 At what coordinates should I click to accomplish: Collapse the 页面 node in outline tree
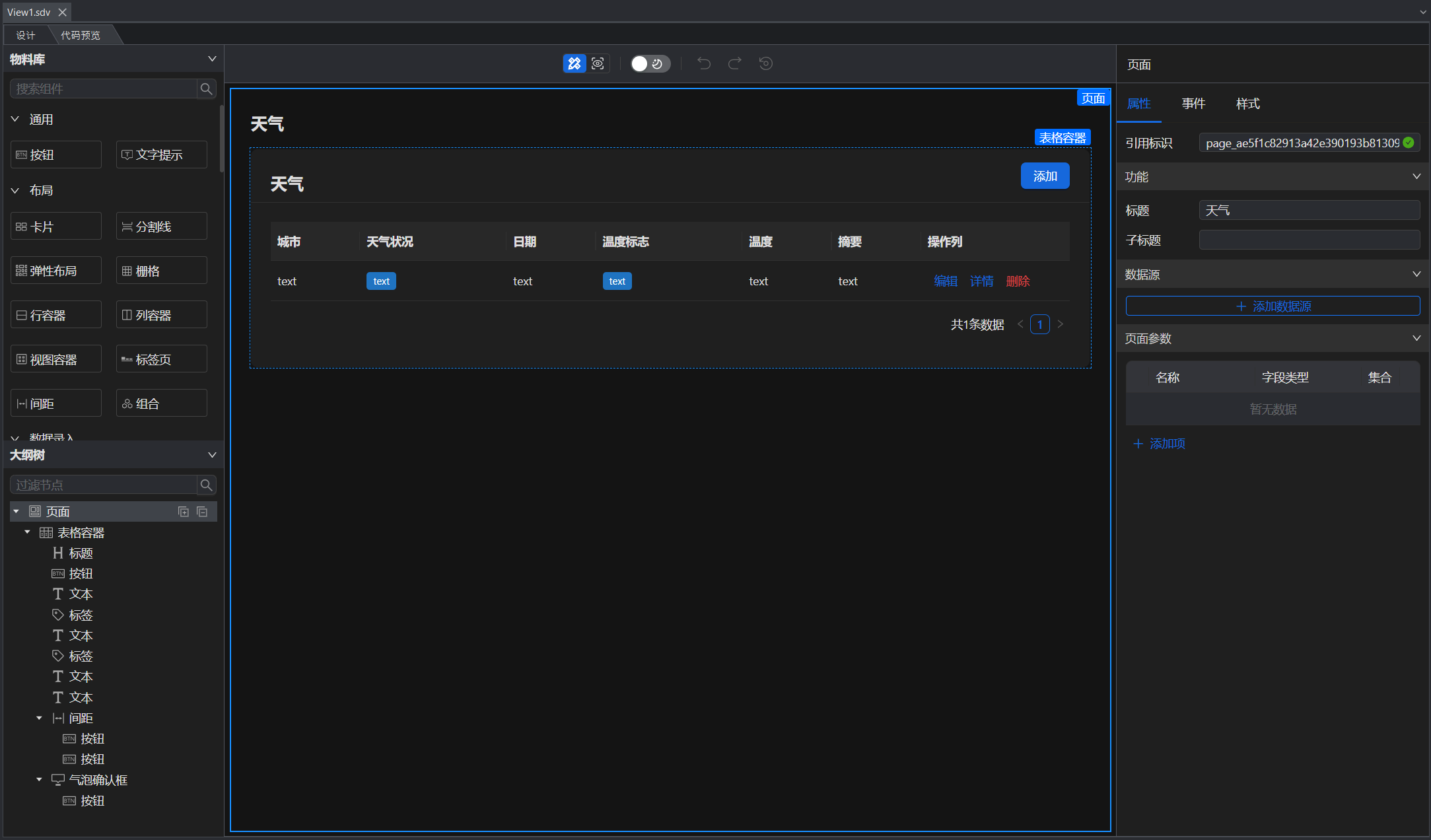coord(17,512)
